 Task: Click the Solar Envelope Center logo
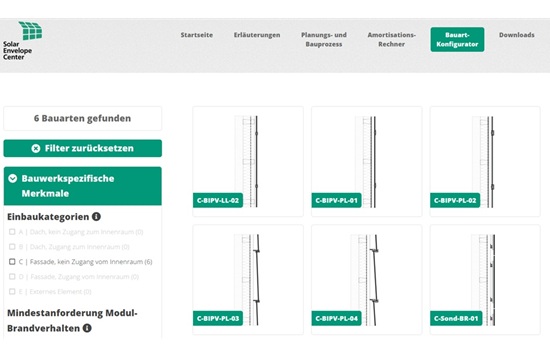pyautogui.click(x=22, y=41)
